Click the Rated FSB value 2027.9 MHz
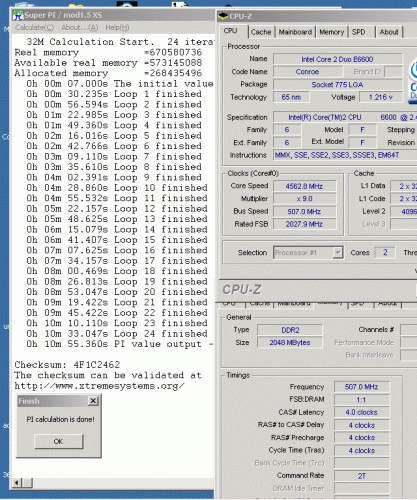The image size is (417, 500). 304,224
